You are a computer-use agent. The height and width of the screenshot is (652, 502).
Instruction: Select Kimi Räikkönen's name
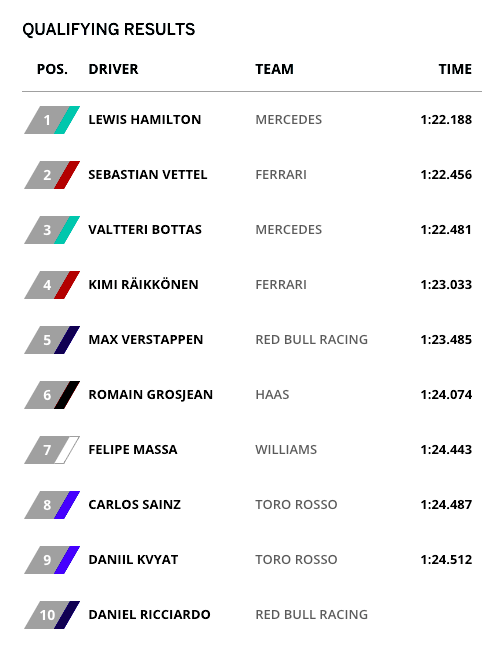point(143,284)
